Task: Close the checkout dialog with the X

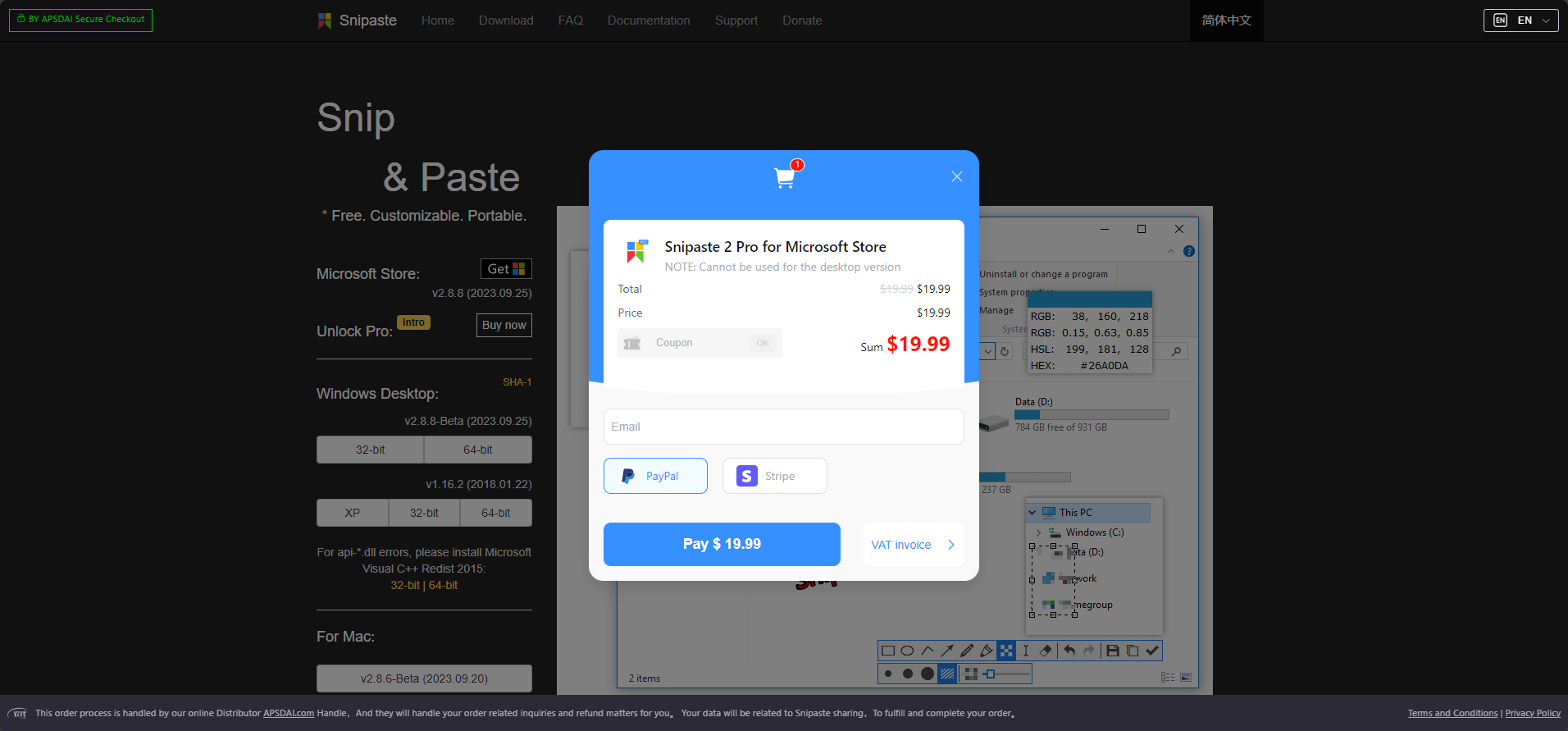Action: tap(956, 176)
